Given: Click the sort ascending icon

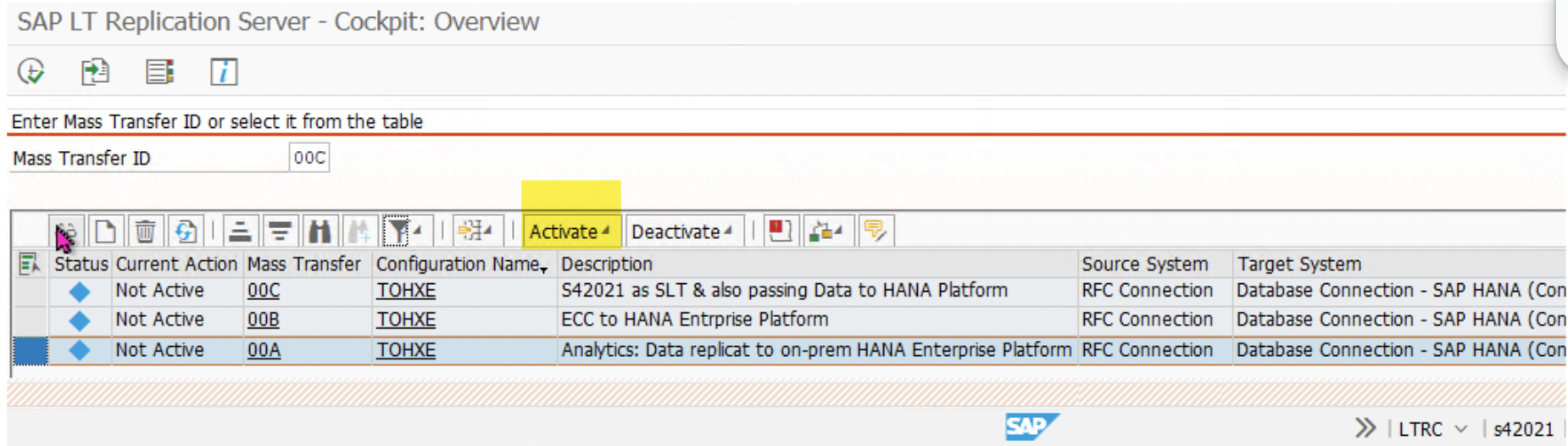Looking at the screenshot, I should (240, 231).
